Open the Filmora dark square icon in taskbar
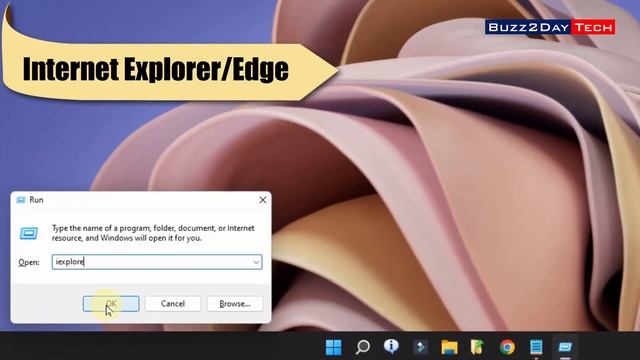640x360 pixels. (420, 347)
